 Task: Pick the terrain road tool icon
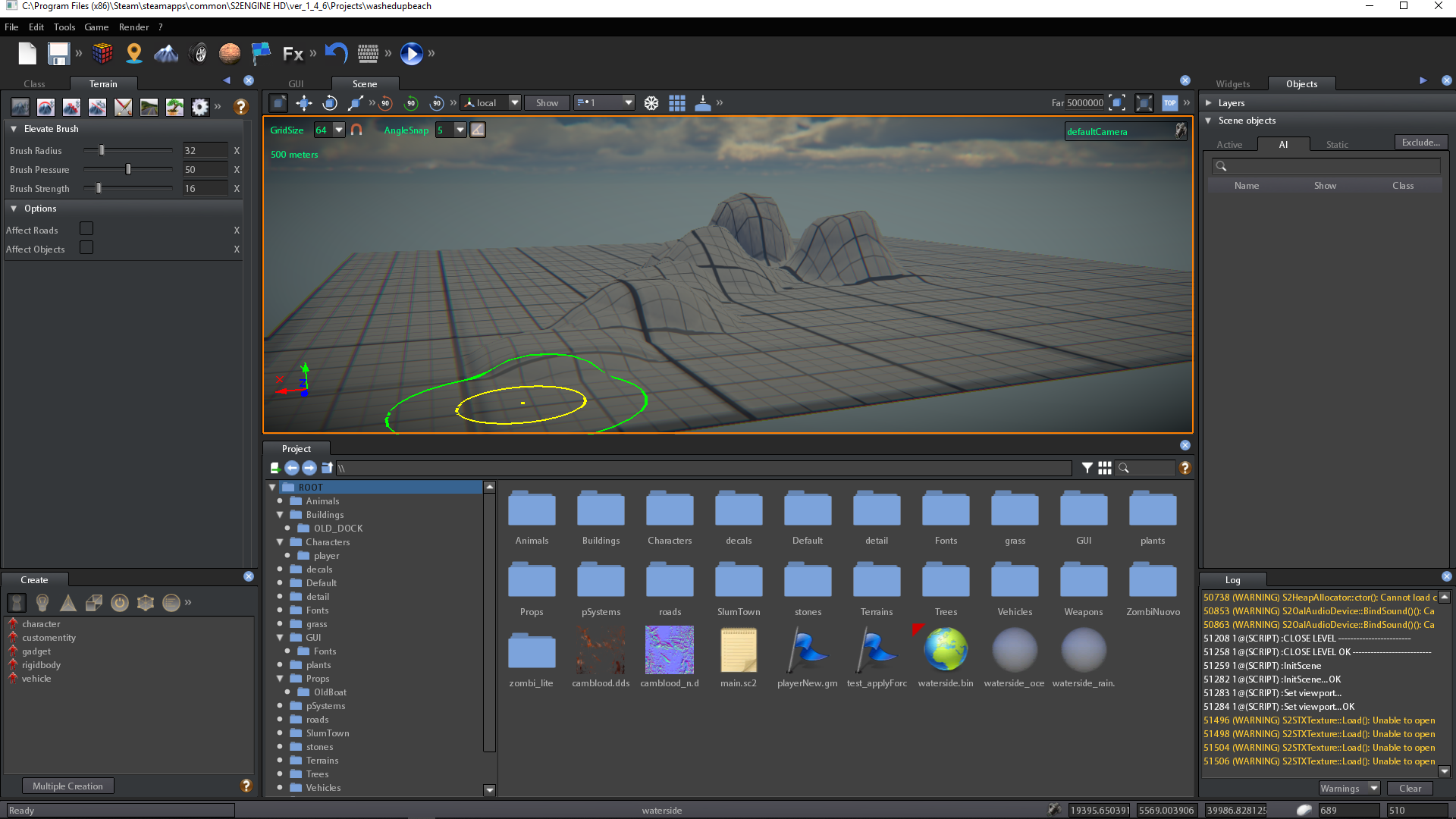149,108
